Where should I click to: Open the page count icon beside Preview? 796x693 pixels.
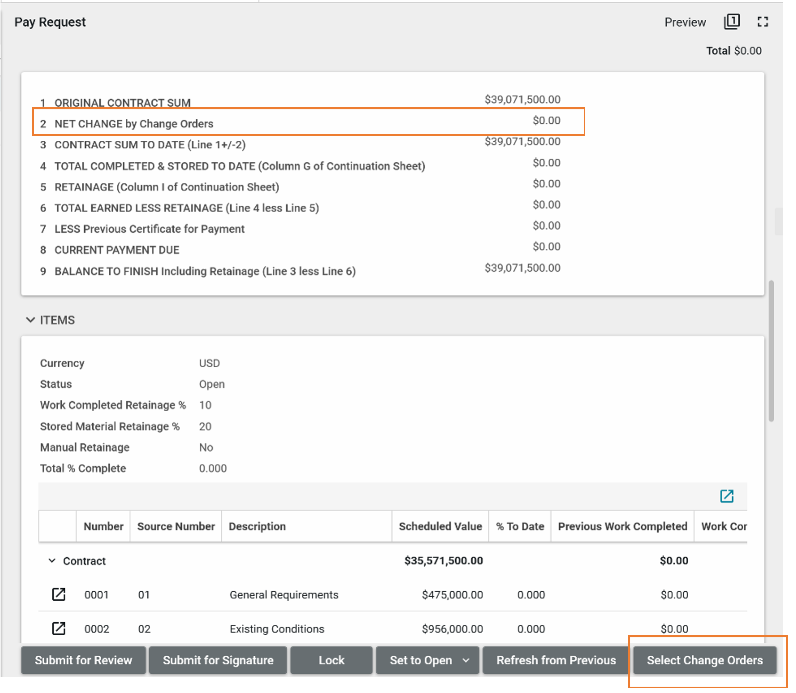(x=732, y=22)
